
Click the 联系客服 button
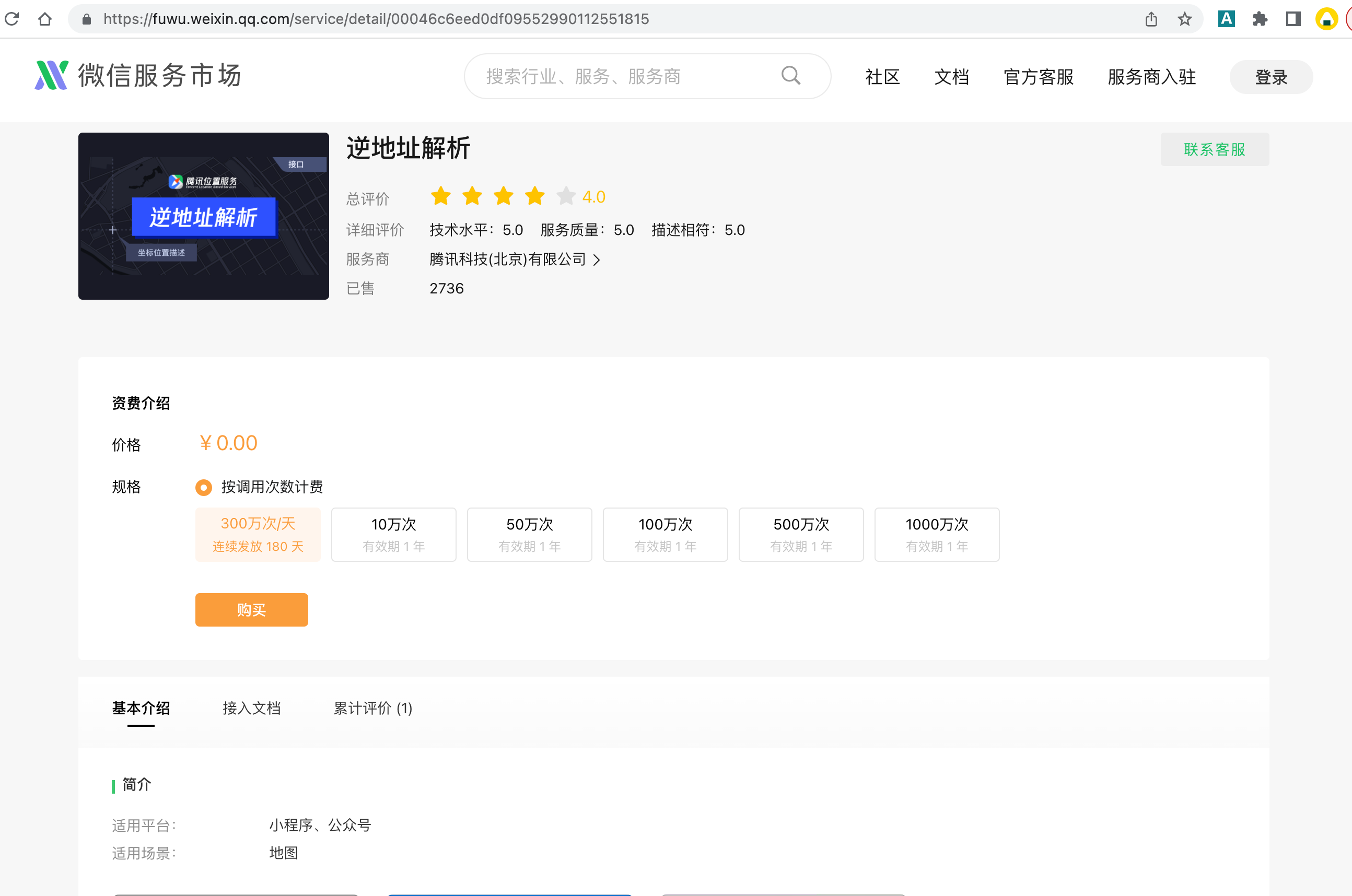click(1214, 150)
